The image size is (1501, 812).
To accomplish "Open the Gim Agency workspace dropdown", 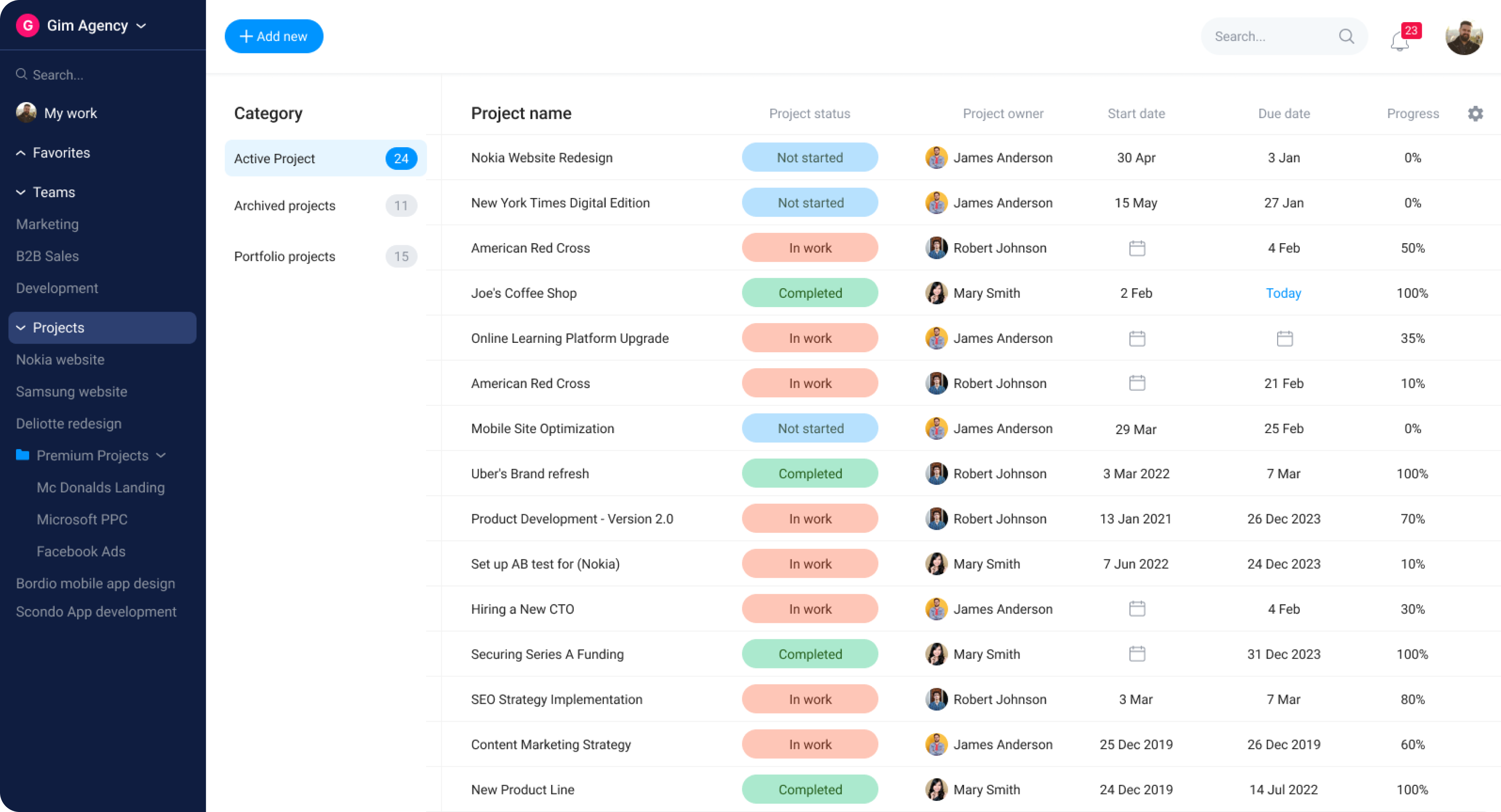I will pyautogui.click(x=141, y=25).
